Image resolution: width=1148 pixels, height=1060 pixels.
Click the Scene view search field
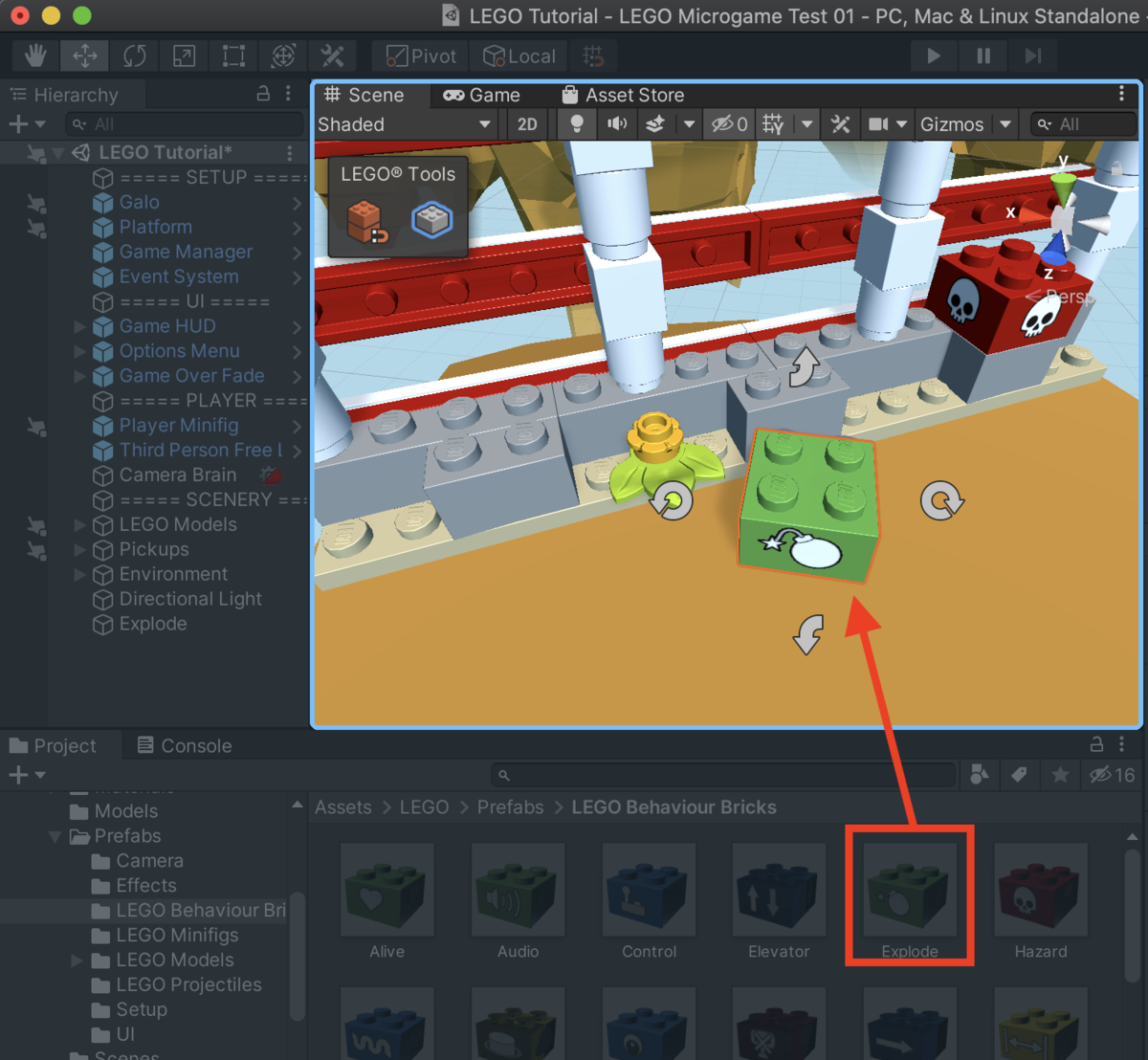coord(1085,124)
